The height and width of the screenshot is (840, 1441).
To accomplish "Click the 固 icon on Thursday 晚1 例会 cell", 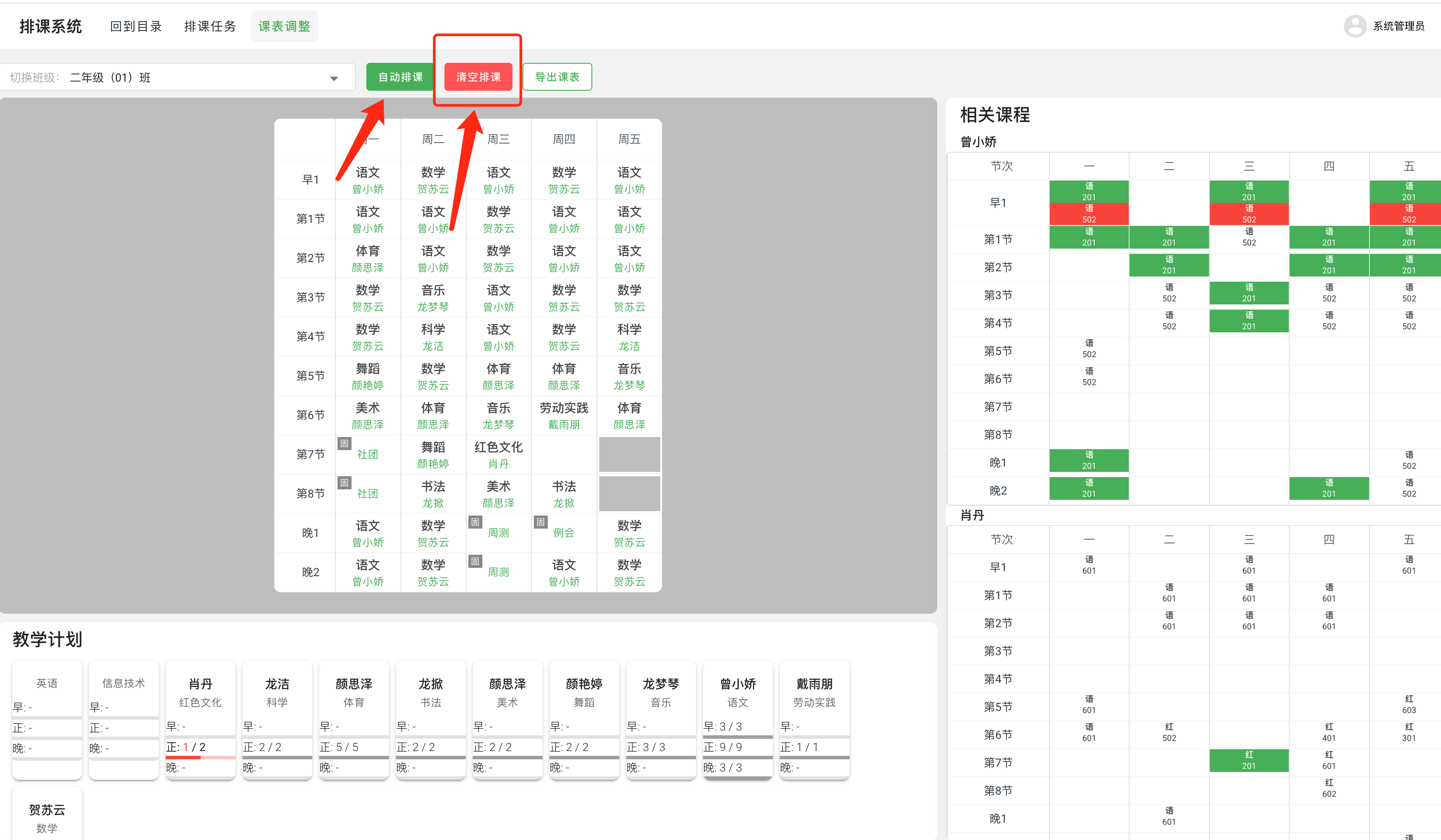I will (540, 522).
